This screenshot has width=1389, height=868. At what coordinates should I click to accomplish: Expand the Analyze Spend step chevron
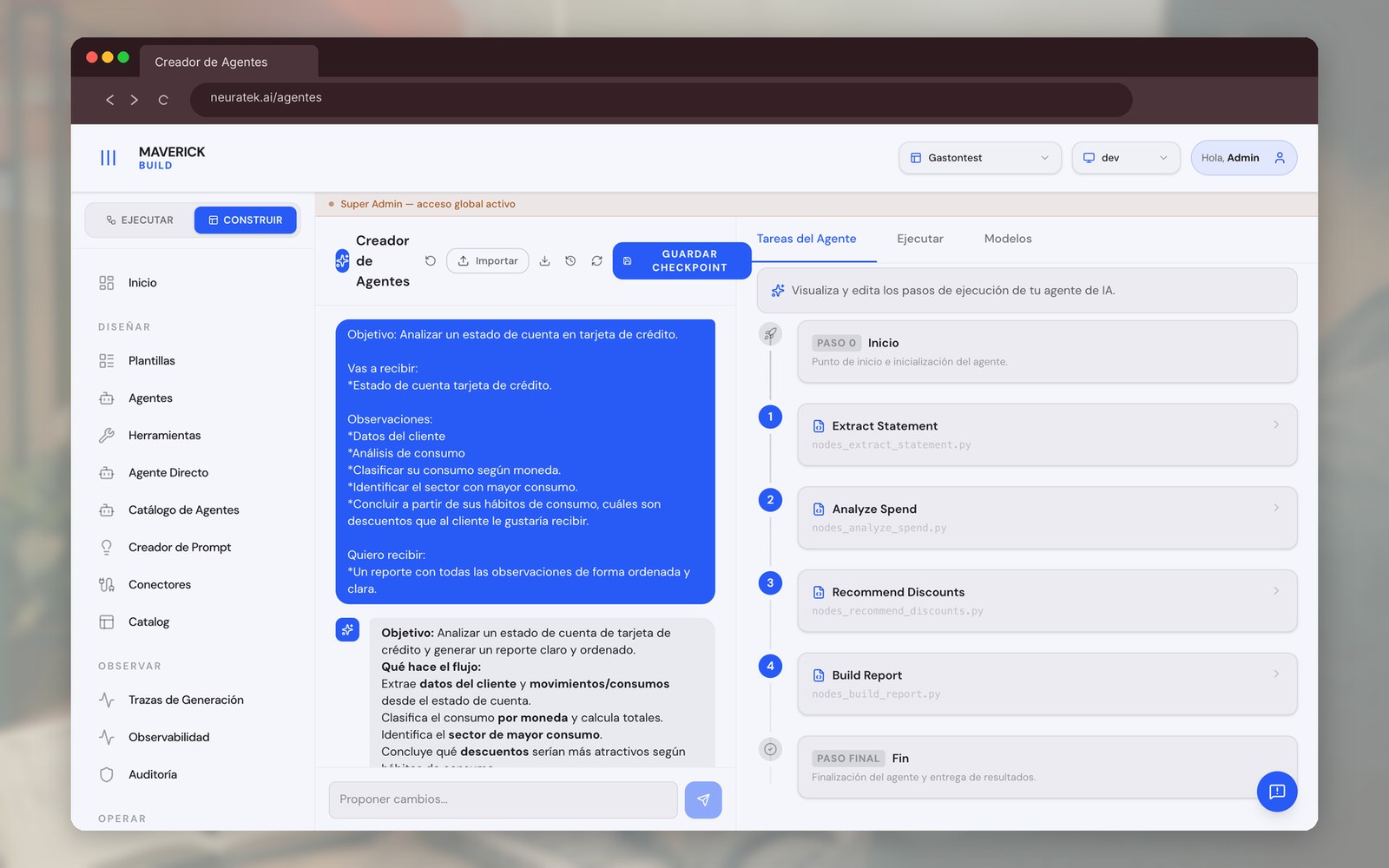1276,508
